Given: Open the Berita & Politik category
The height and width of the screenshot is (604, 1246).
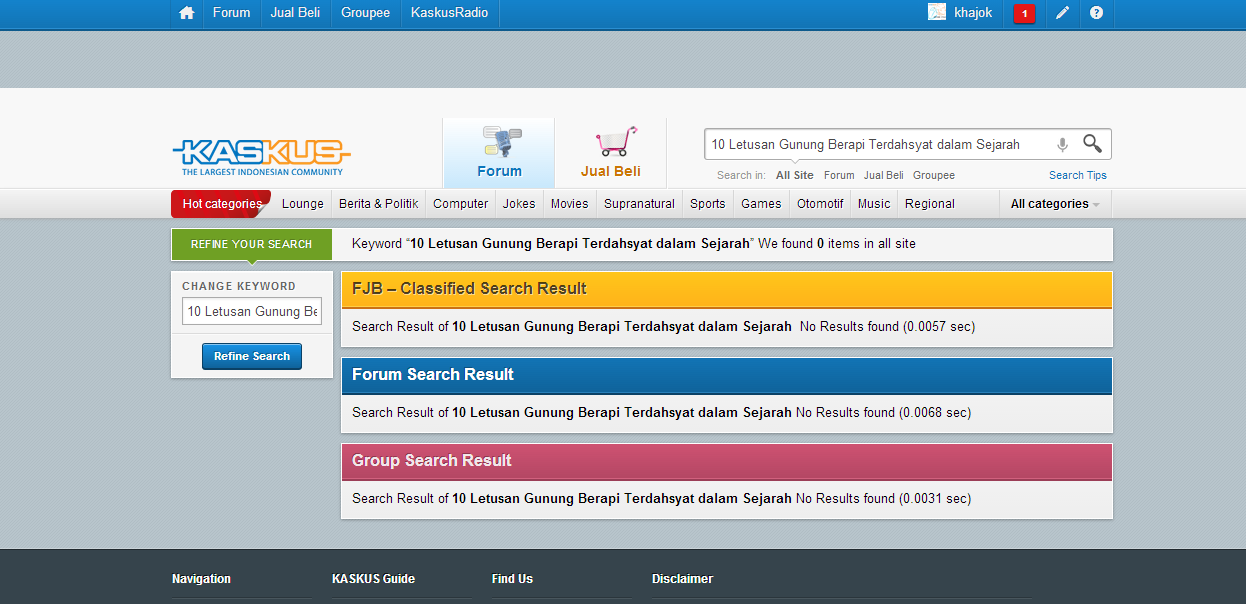Looking at the screenshot, I should (x=379, y=204).
